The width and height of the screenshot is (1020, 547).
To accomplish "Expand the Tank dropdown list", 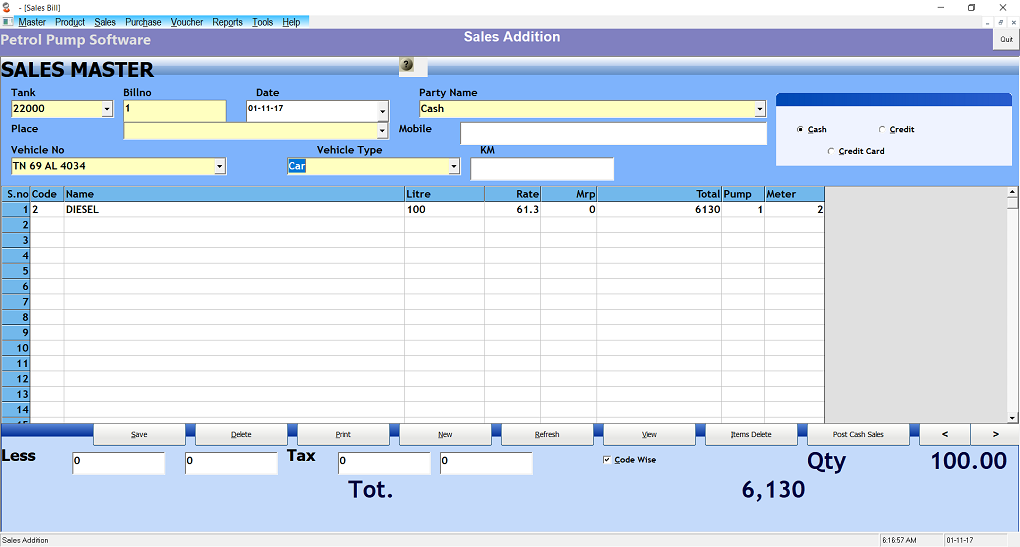I will click(107, 110).
